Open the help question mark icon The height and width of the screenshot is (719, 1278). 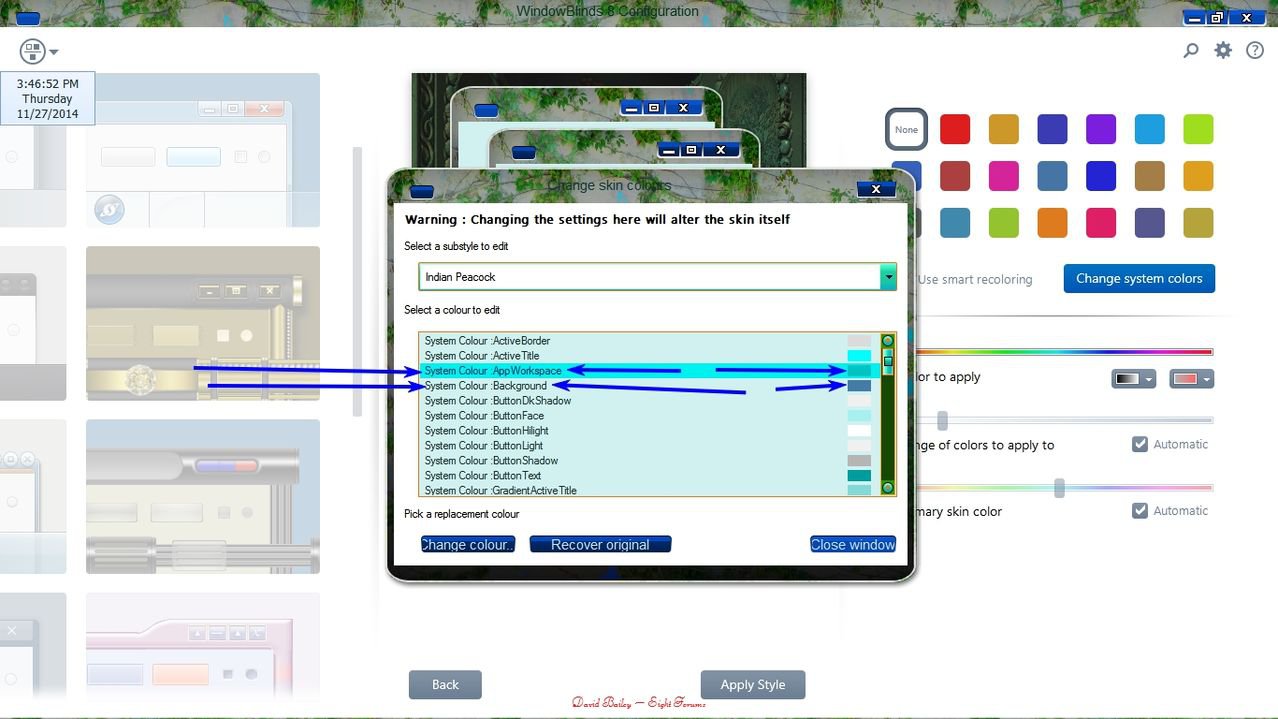click(1255, 50)
